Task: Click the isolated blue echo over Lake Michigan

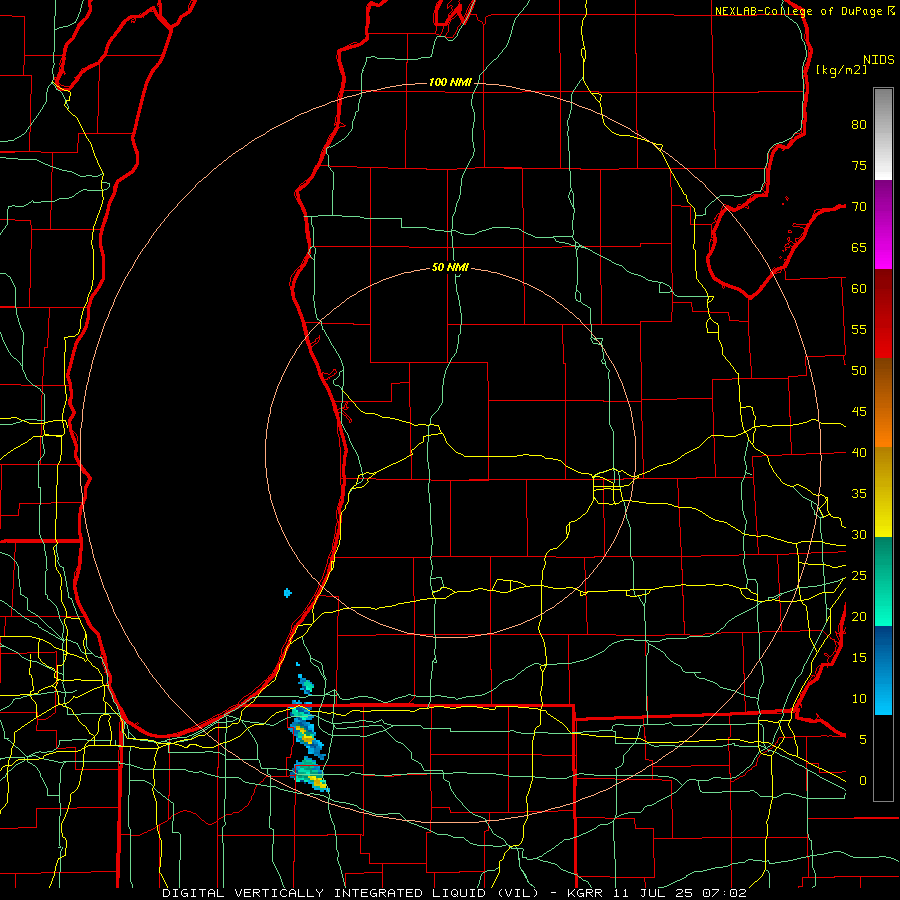Action: pyautogui.click(x=288, y=593)
